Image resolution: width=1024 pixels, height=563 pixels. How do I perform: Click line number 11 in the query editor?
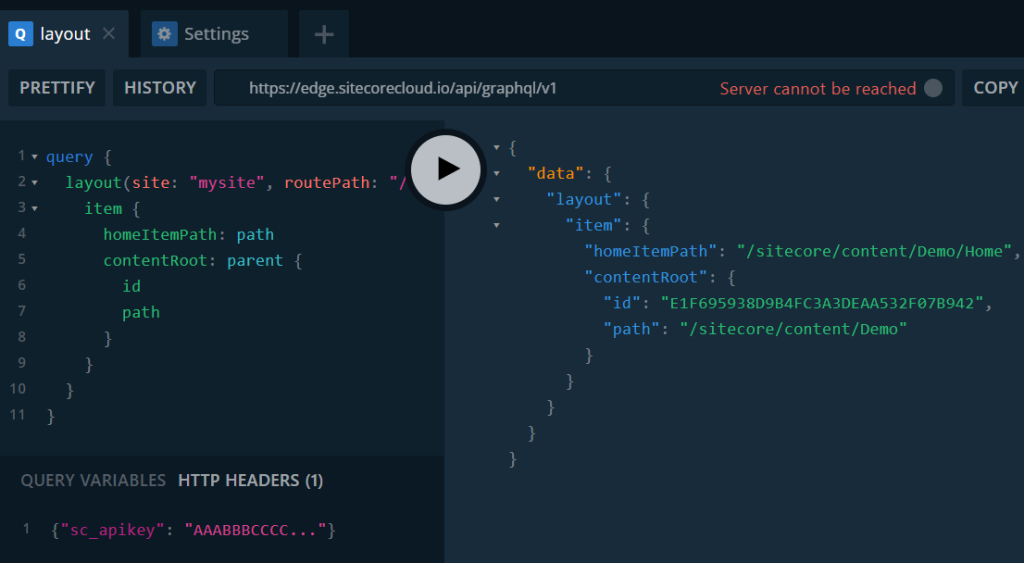pyautogui.click(x=18, y=415)
